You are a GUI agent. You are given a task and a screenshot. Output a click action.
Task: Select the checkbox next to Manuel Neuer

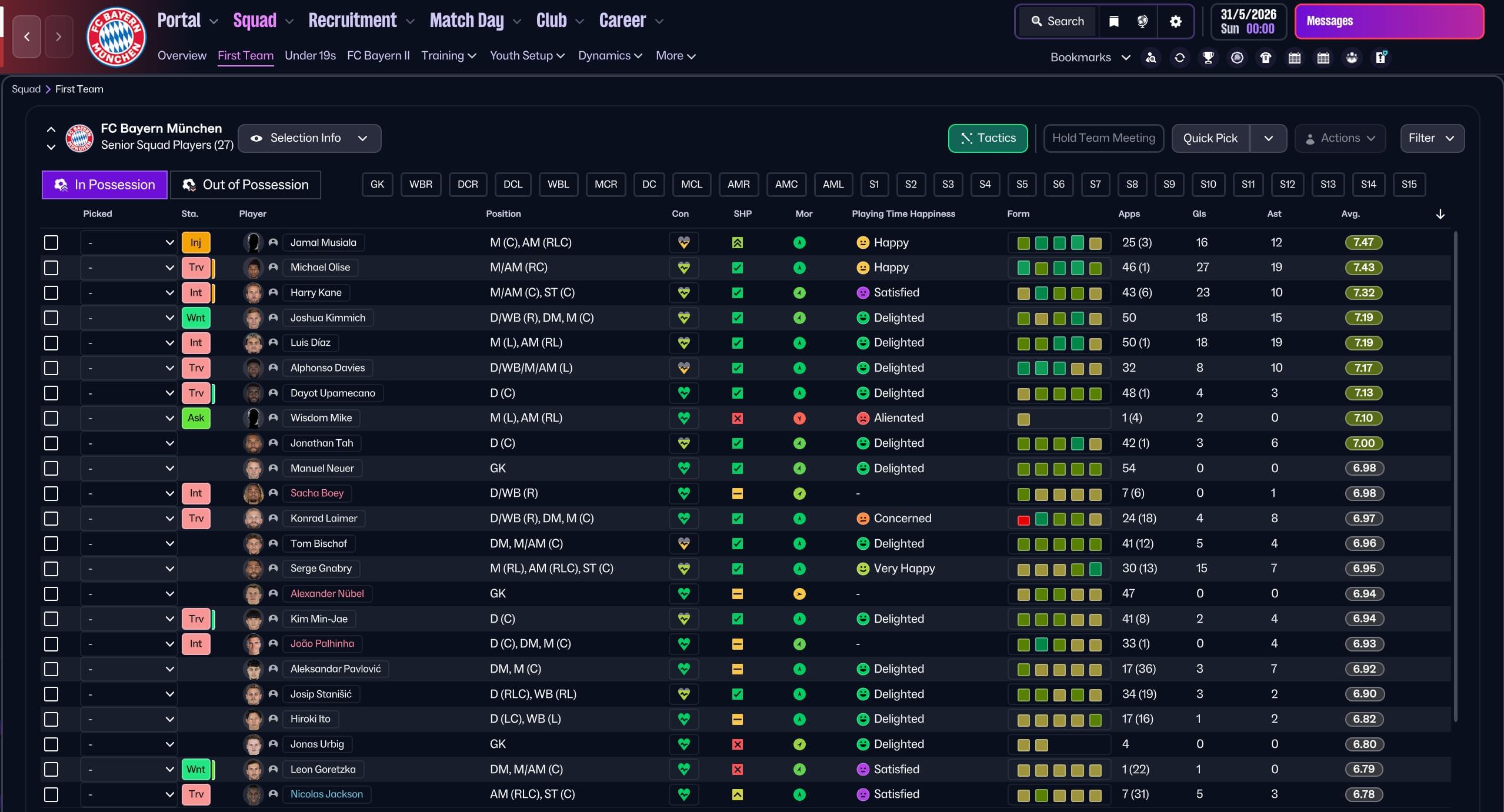coord(51,469)
